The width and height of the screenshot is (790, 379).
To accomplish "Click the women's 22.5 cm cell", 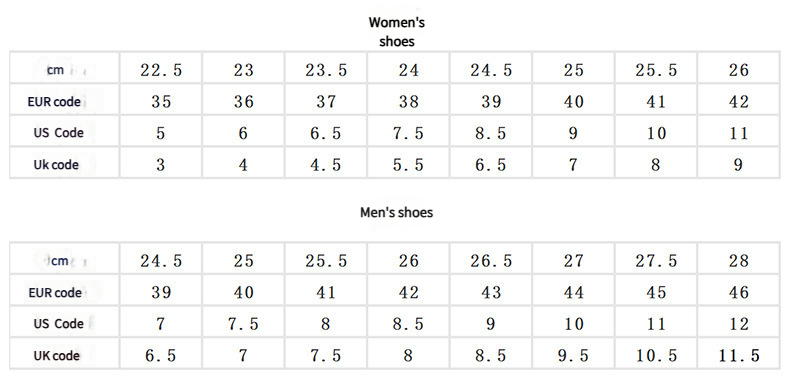I will click(161, 71).
